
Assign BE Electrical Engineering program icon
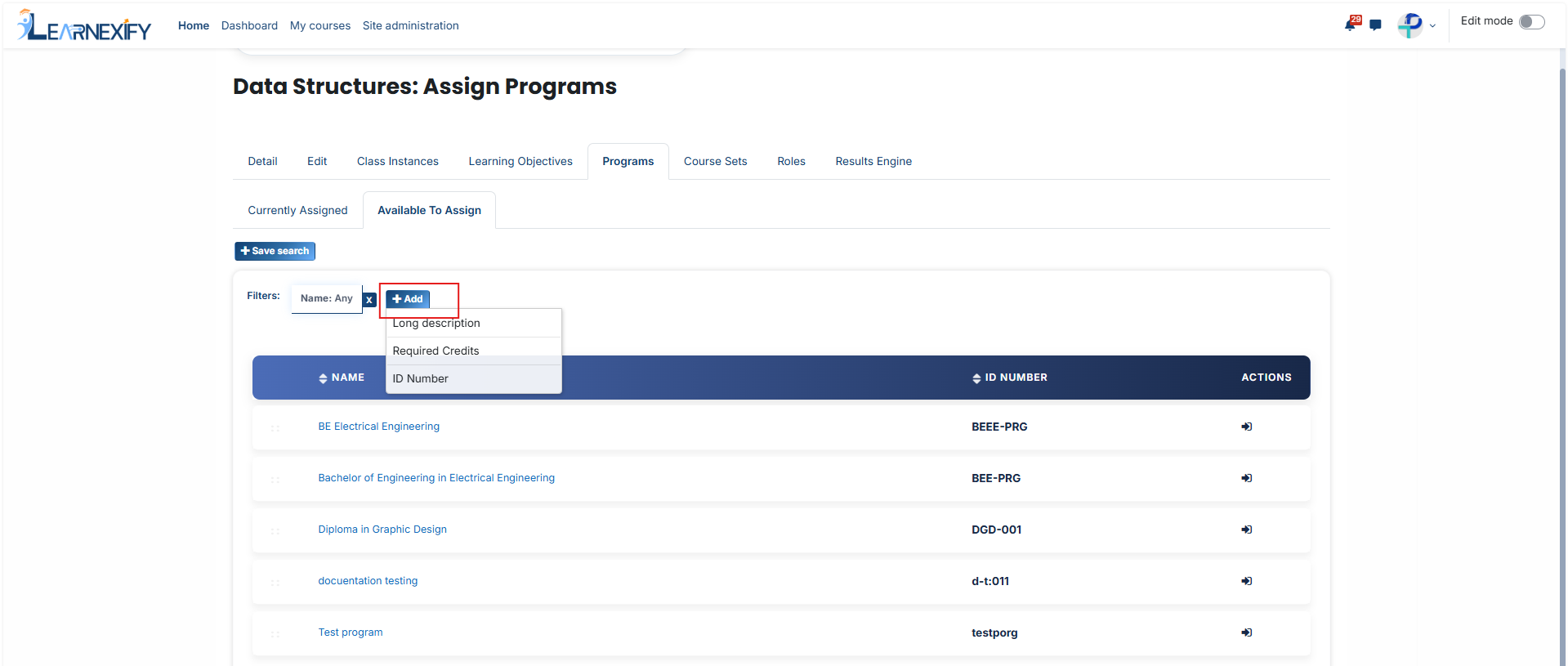tap(1247, 427)
